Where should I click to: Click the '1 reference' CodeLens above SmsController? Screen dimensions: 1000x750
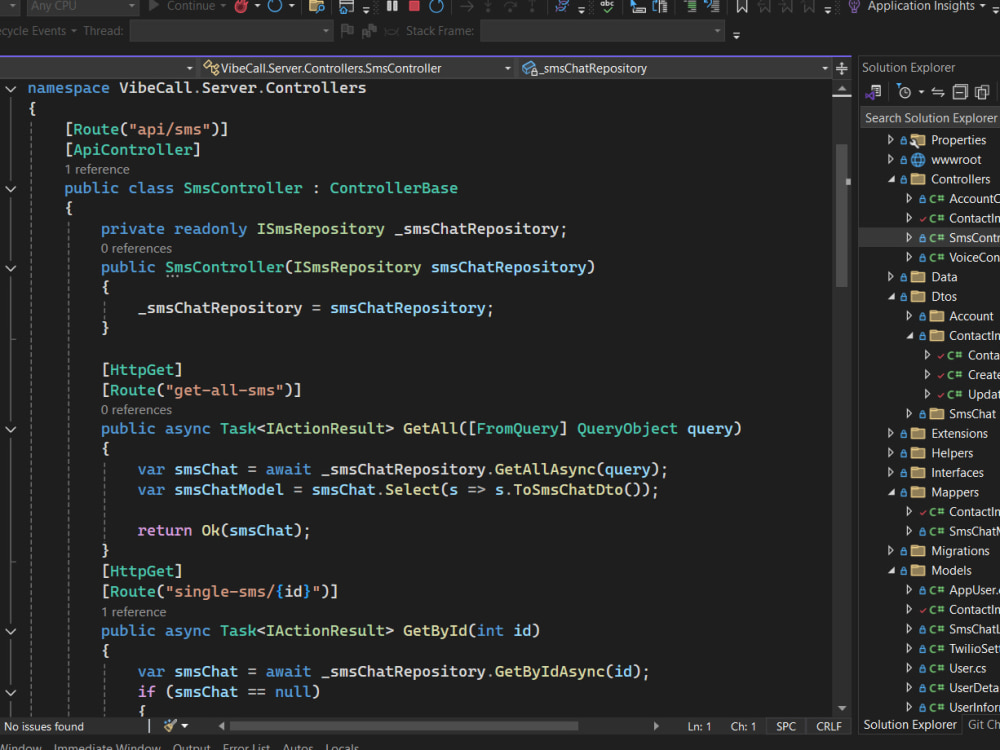coord(97,170)
